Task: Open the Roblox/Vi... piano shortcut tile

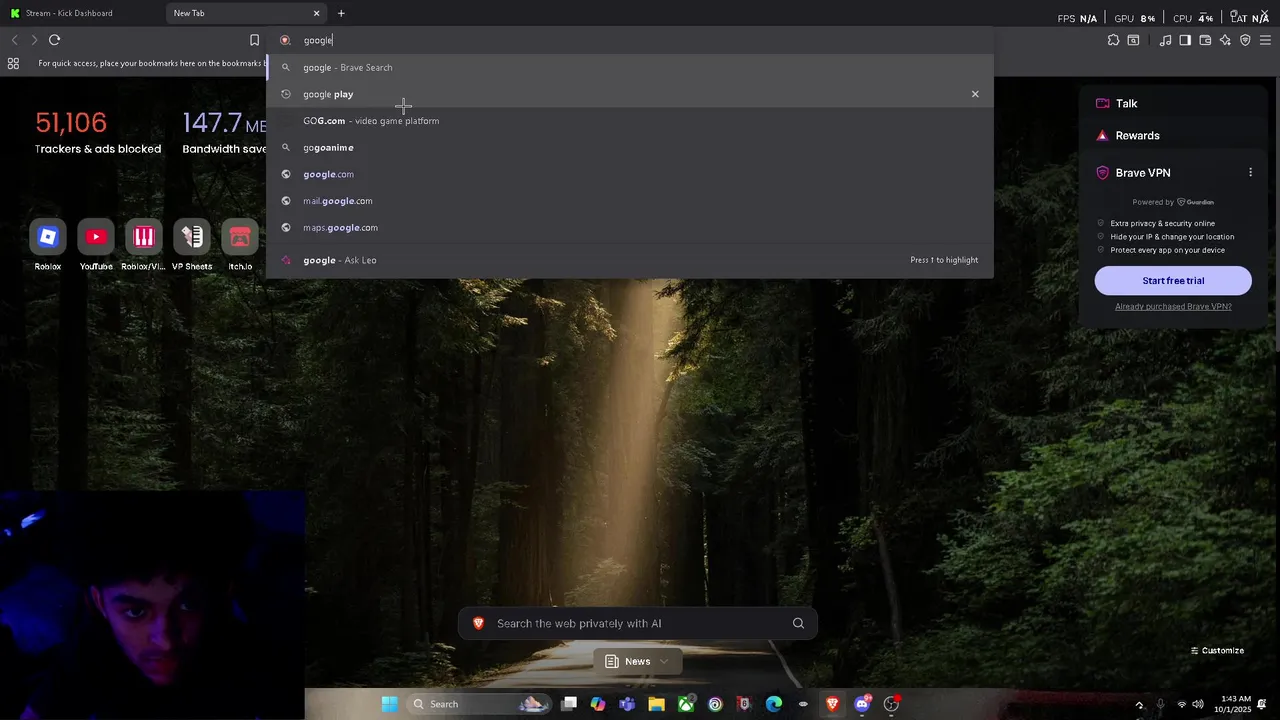Action: pos(144,245)
